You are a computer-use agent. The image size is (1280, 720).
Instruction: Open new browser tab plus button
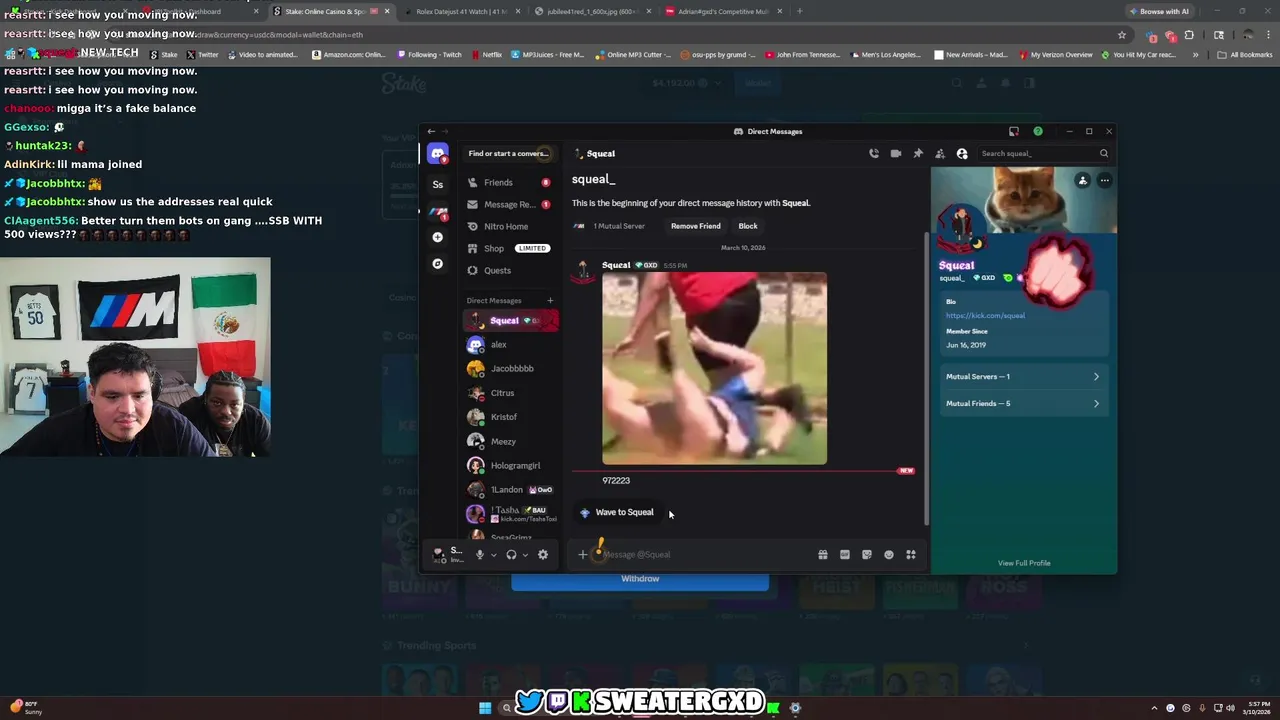(799, 11)
